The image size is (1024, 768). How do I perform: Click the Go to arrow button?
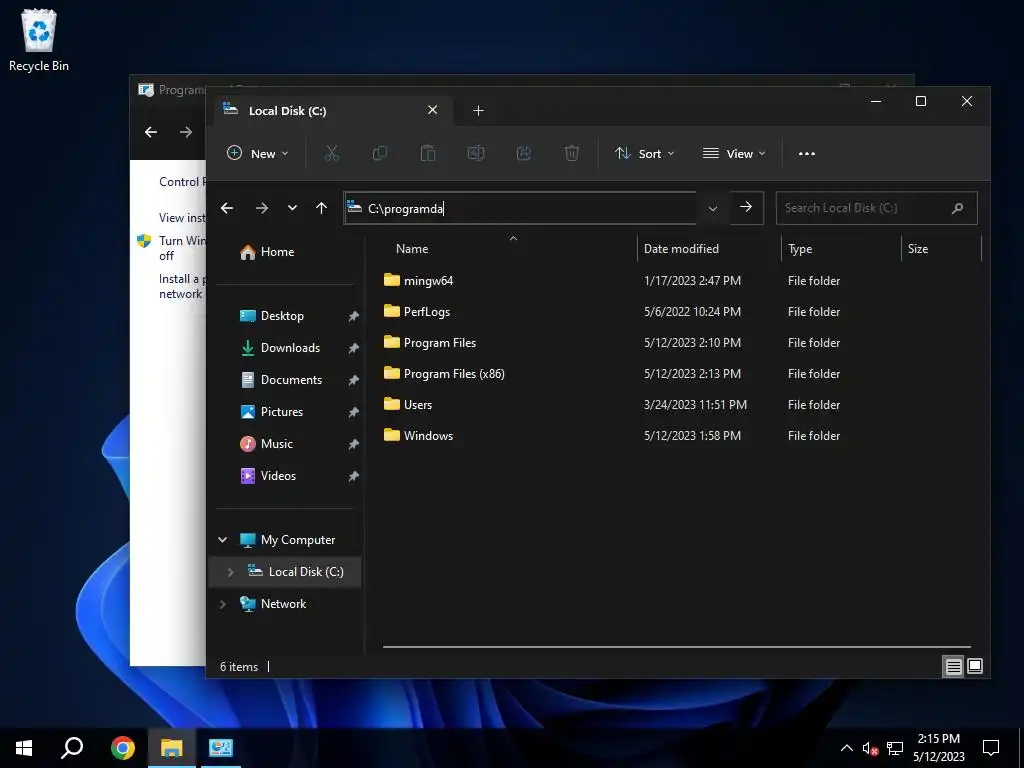746,208
